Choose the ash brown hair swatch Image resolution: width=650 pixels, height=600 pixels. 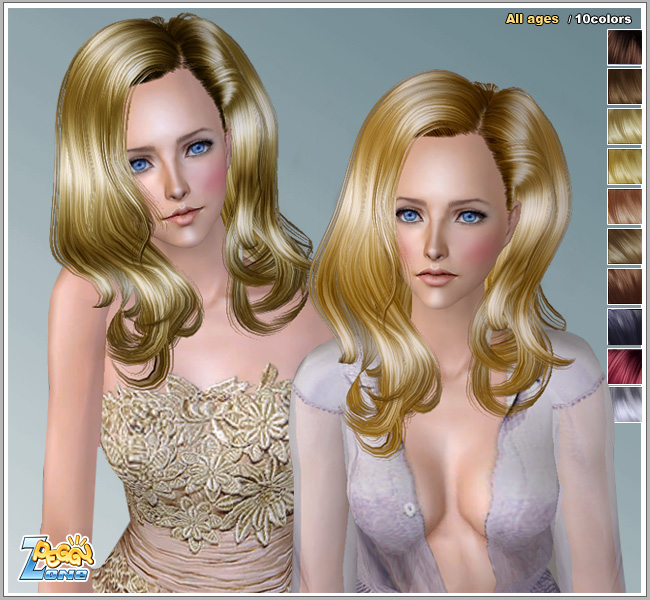pos(624,246)
